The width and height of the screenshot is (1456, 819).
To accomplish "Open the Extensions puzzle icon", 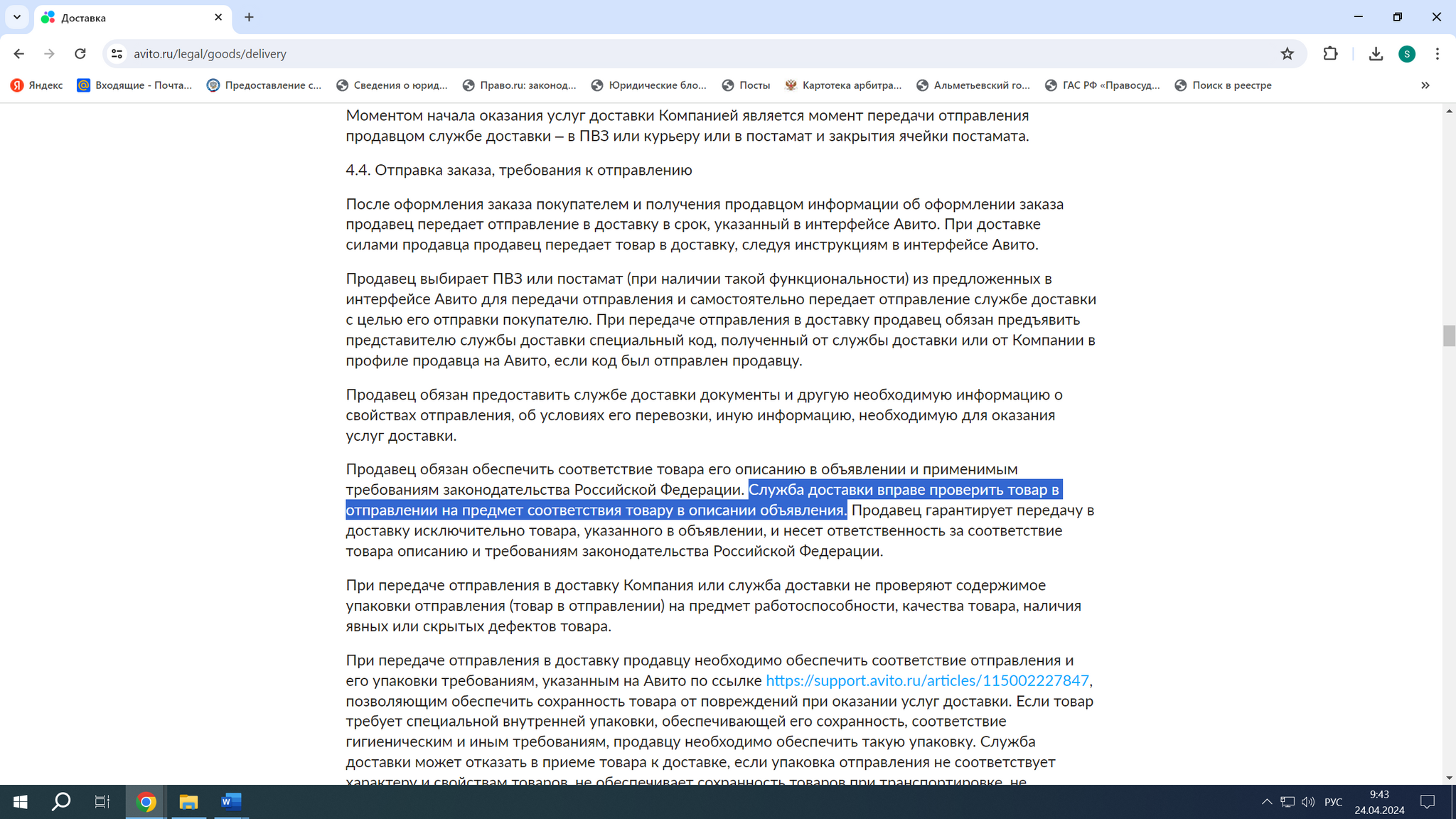I will [x=1330, y=54].
